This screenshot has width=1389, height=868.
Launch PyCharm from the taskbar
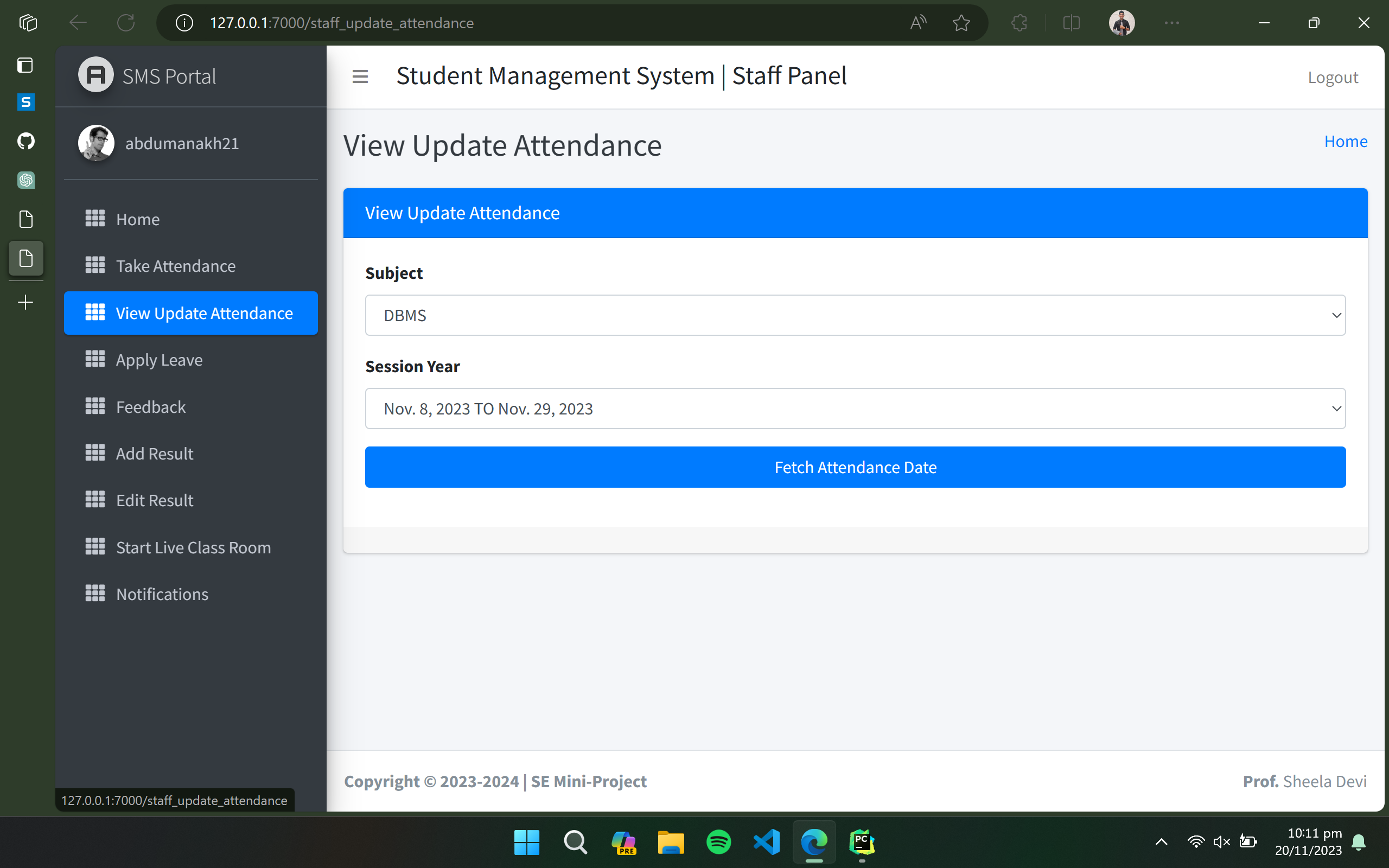[x=861, y=842]
